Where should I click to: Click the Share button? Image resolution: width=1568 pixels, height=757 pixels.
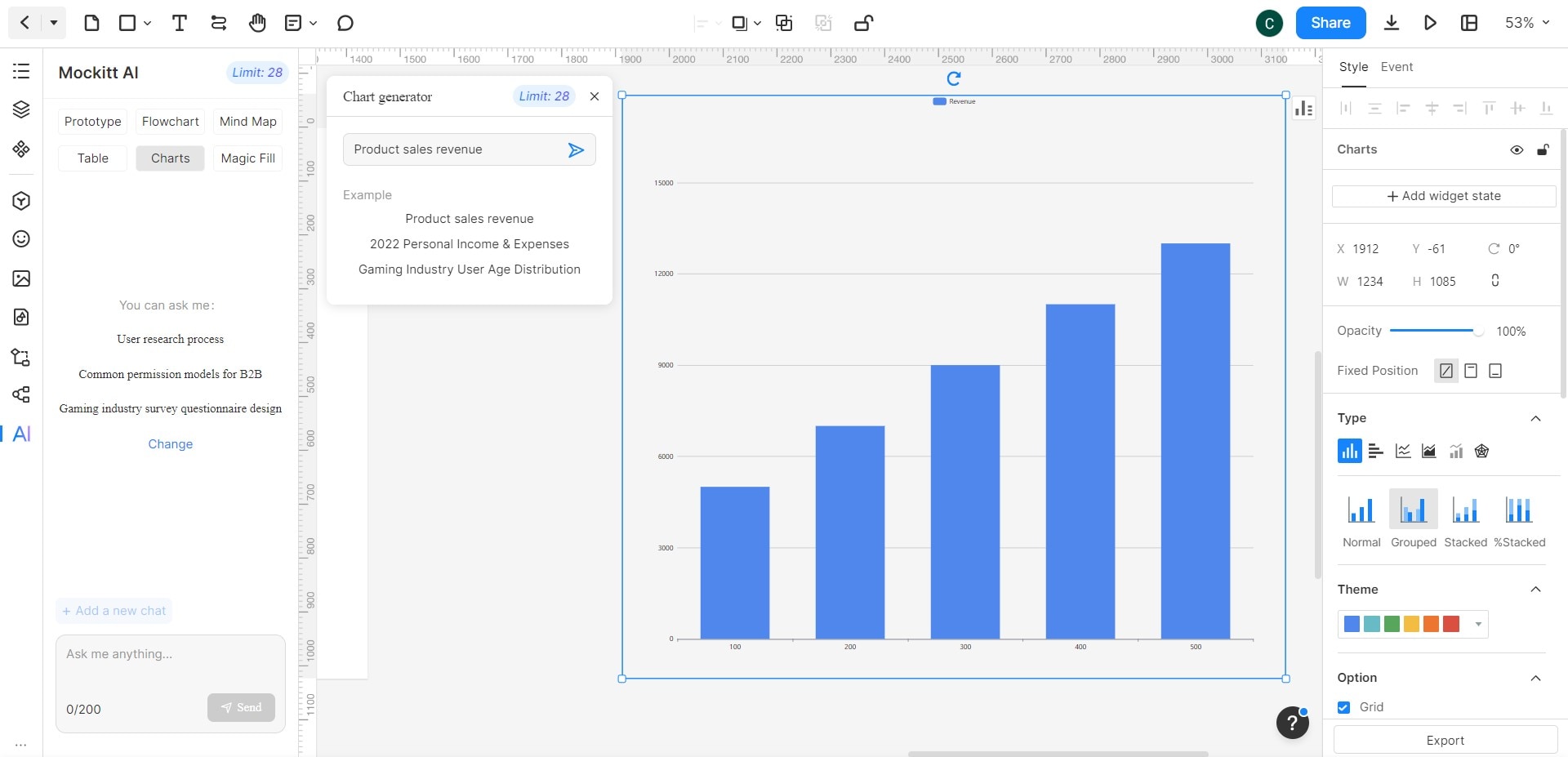[x=1330, y=23]
